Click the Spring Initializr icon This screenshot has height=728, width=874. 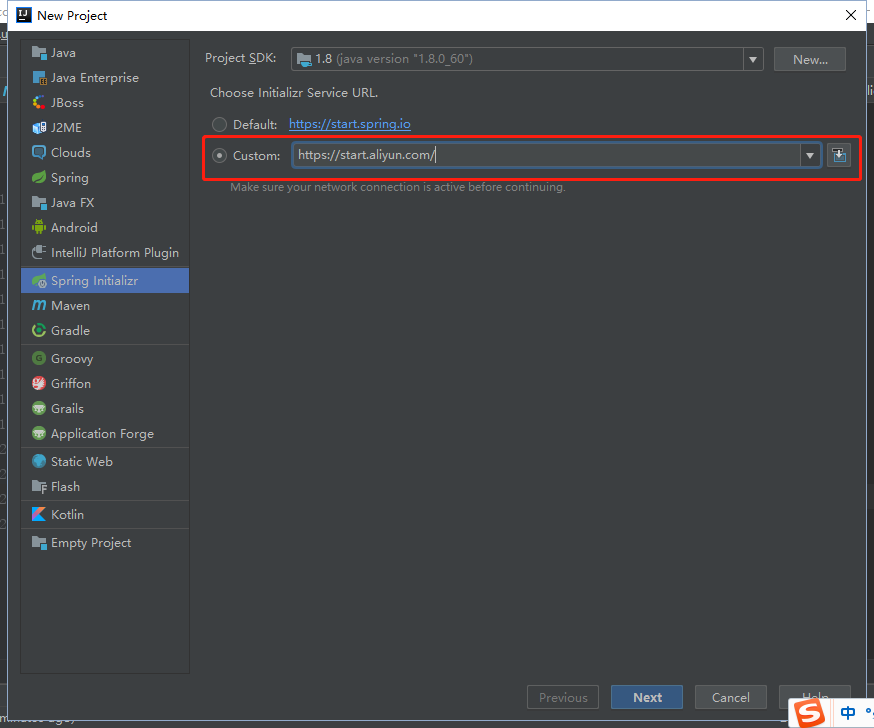(39, 280)
